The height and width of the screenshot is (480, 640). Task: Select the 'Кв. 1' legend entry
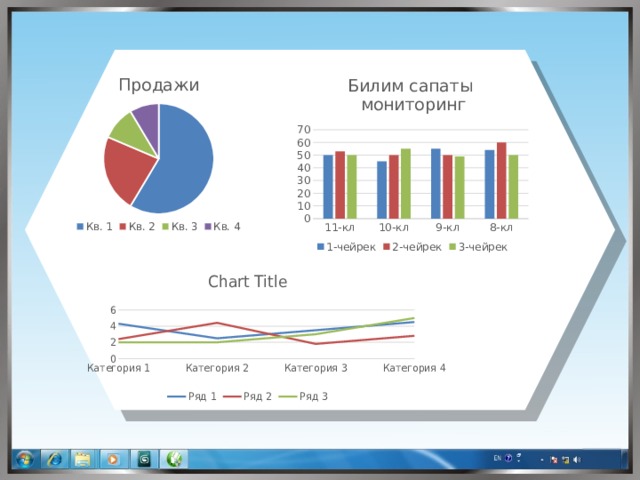[94, 227]
